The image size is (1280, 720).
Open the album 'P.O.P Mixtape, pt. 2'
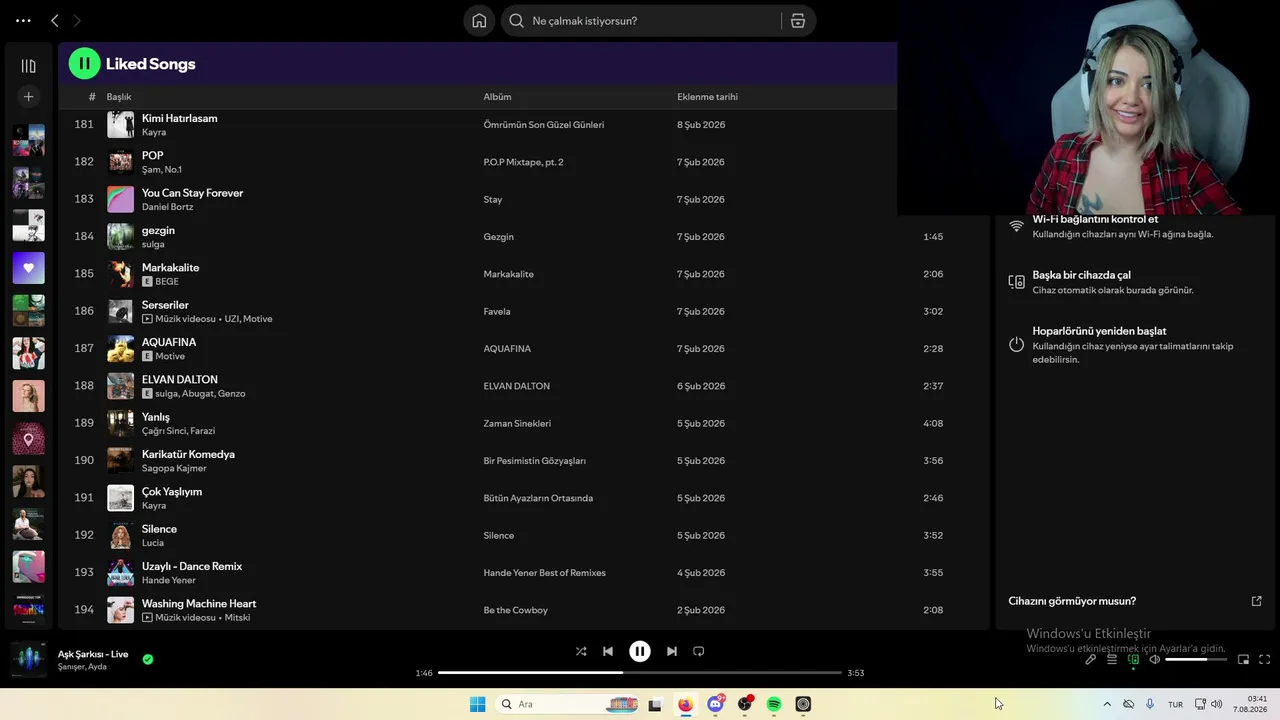pyautogui.click(x=523, y=162)
